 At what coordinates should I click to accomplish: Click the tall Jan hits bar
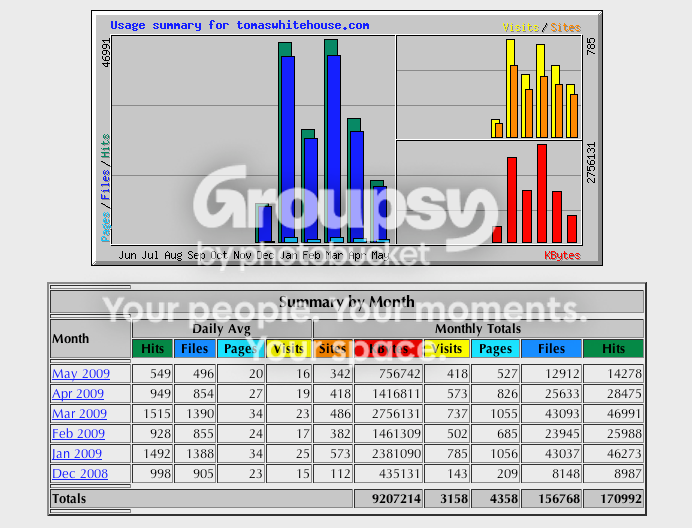pos(285,49)
